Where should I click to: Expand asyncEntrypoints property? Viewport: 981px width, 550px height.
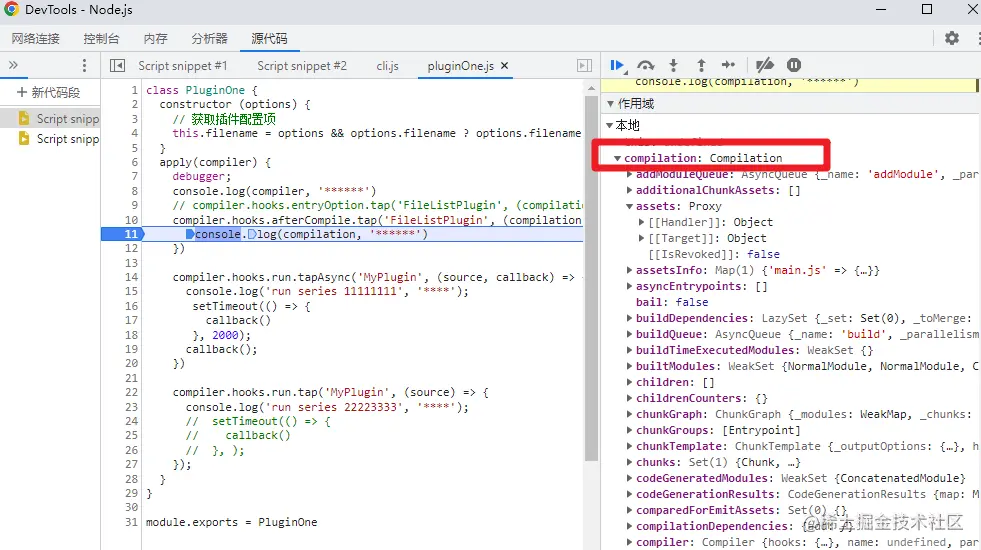pos(629,286)
